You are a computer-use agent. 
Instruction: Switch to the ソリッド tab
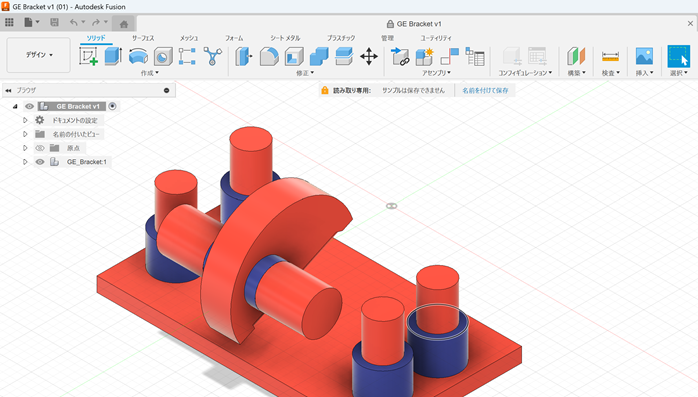[96, 38]
